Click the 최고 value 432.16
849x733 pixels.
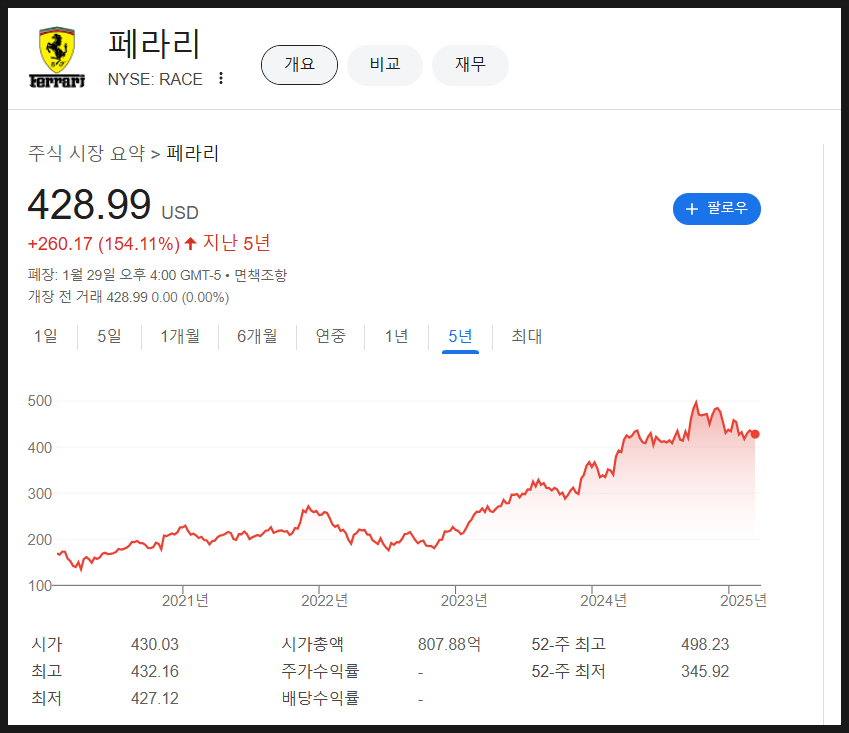pyautogui.click(x=155, y=671)
